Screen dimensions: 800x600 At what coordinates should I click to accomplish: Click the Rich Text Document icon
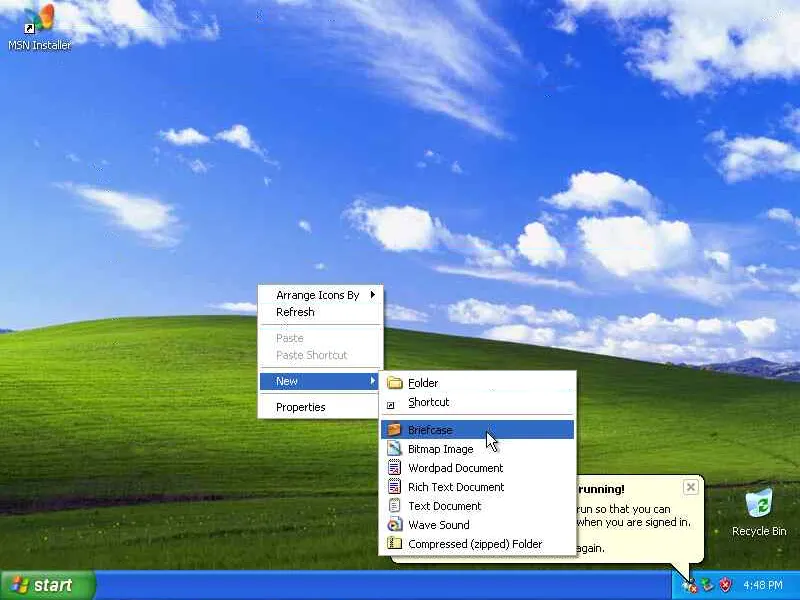[x=394, y=486]
